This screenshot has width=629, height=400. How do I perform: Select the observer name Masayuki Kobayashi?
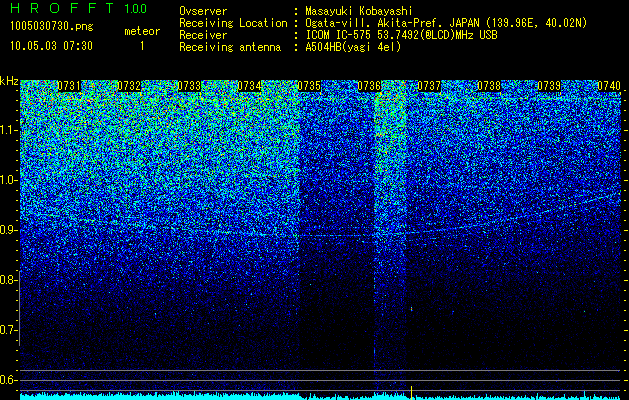pos(359,11)
